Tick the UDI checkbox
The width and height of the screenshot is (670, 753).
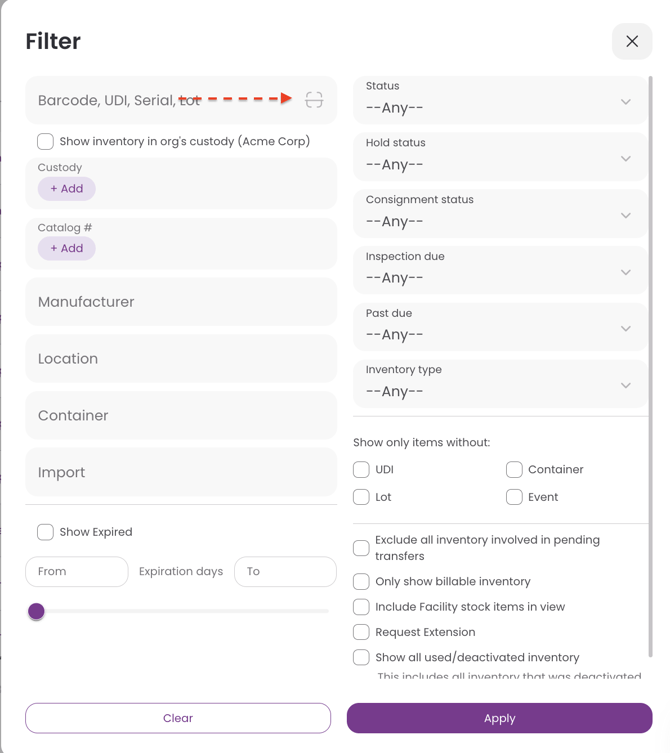click(x=361, y=470)
